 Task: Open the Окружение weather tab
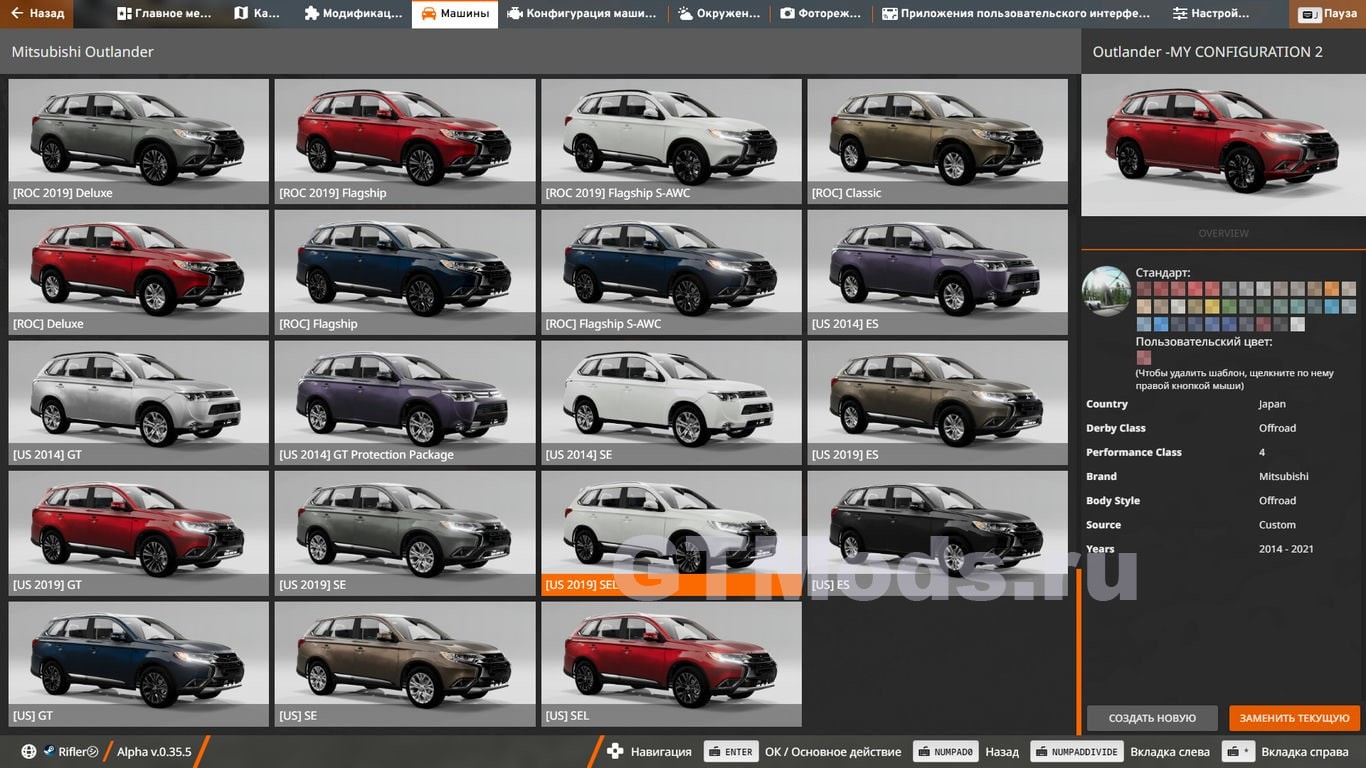tap(719, 14)
